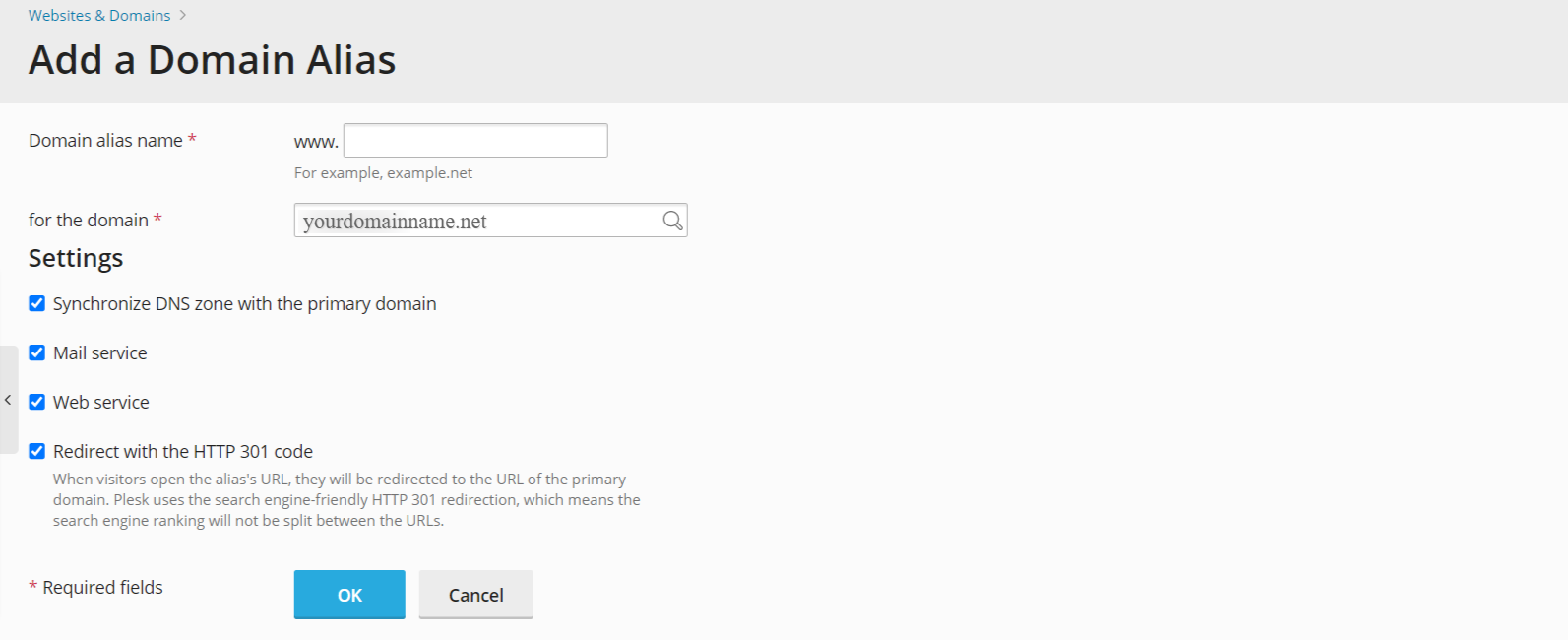Disable the Web service checkbox
The width and height of the screenshot is (1568, 640).
tap(36, 402)
